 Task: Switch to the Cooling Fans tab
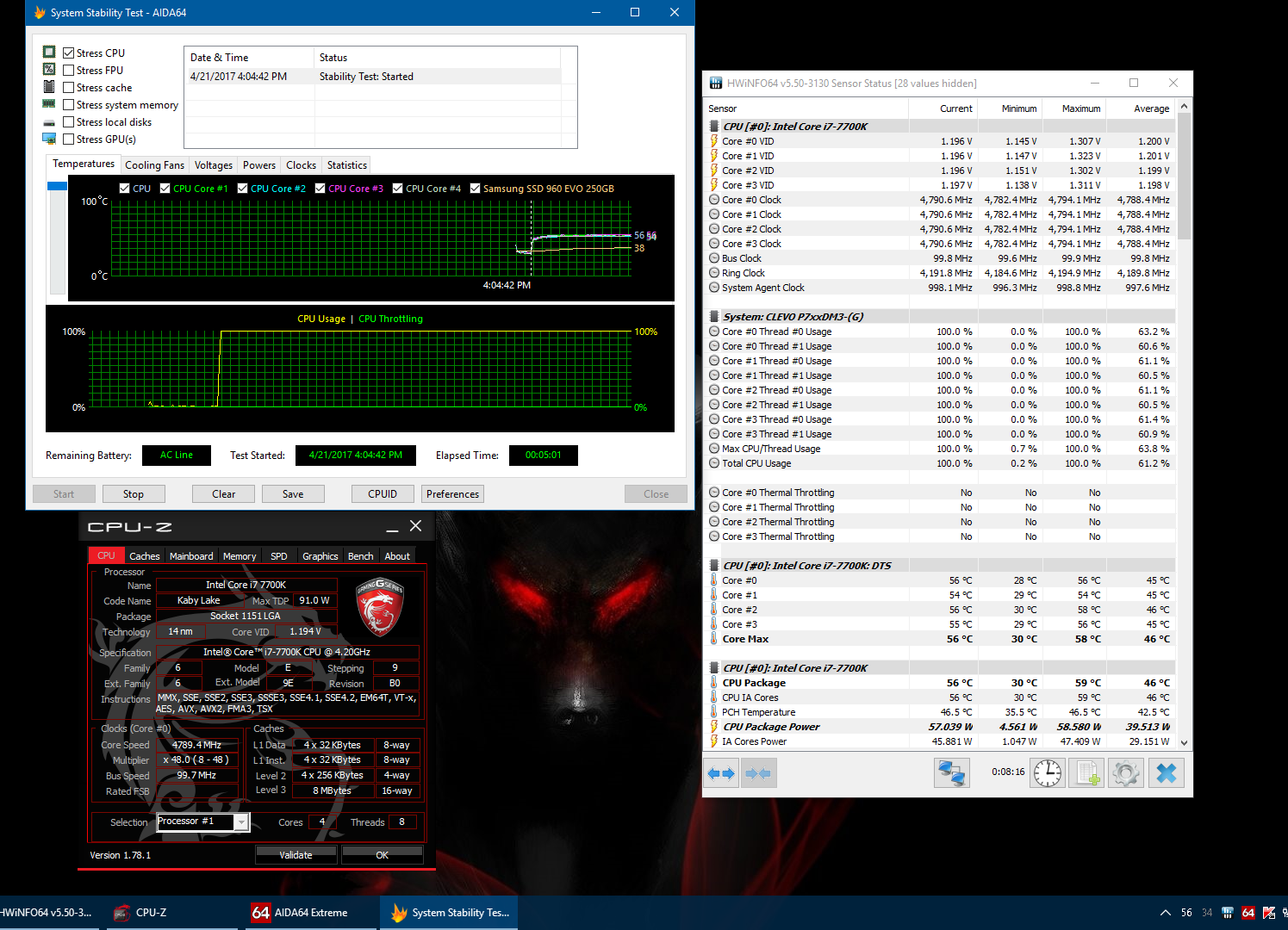pos(154,164)
